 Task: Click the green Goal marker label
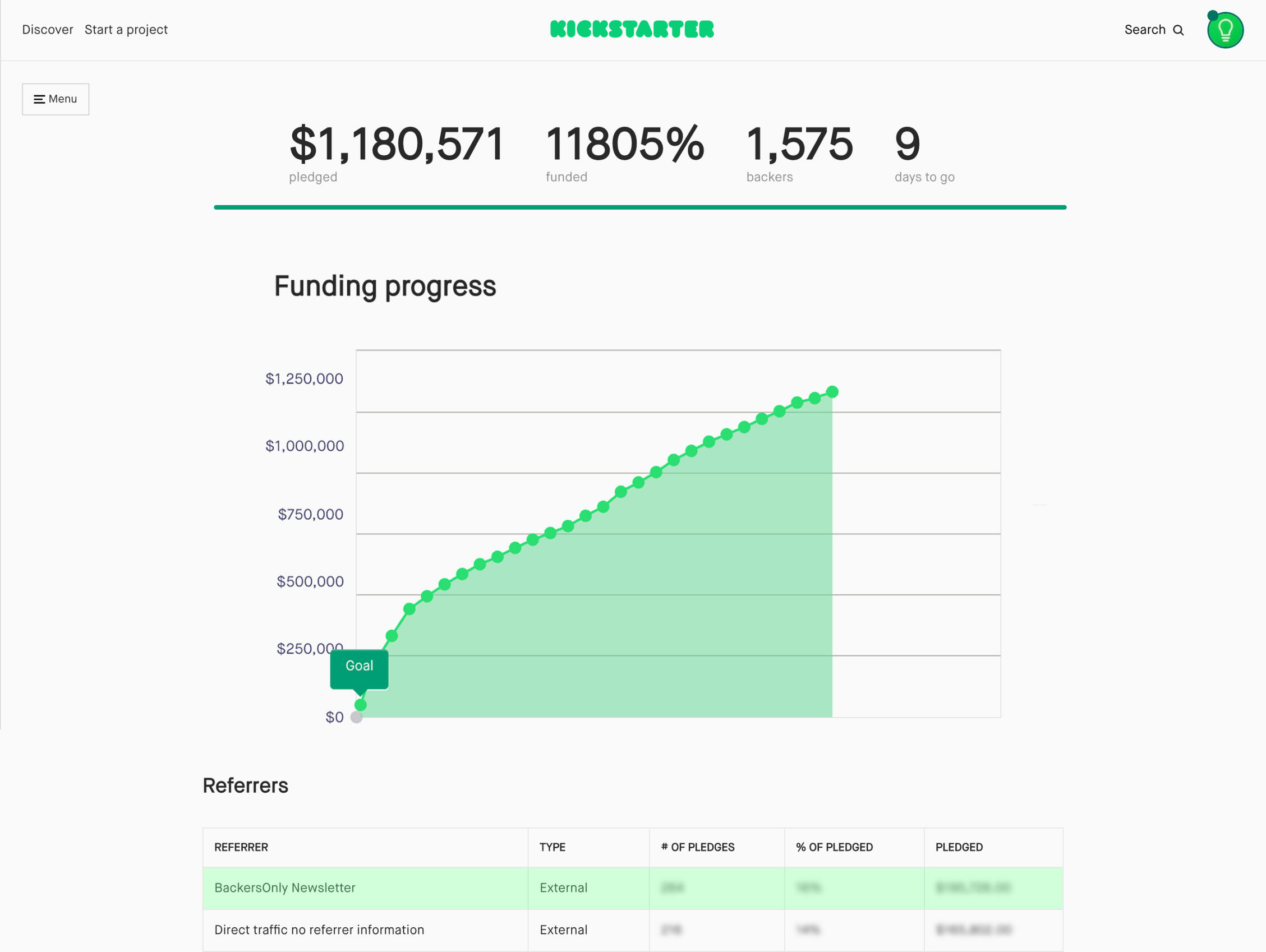tap(359, 667)
